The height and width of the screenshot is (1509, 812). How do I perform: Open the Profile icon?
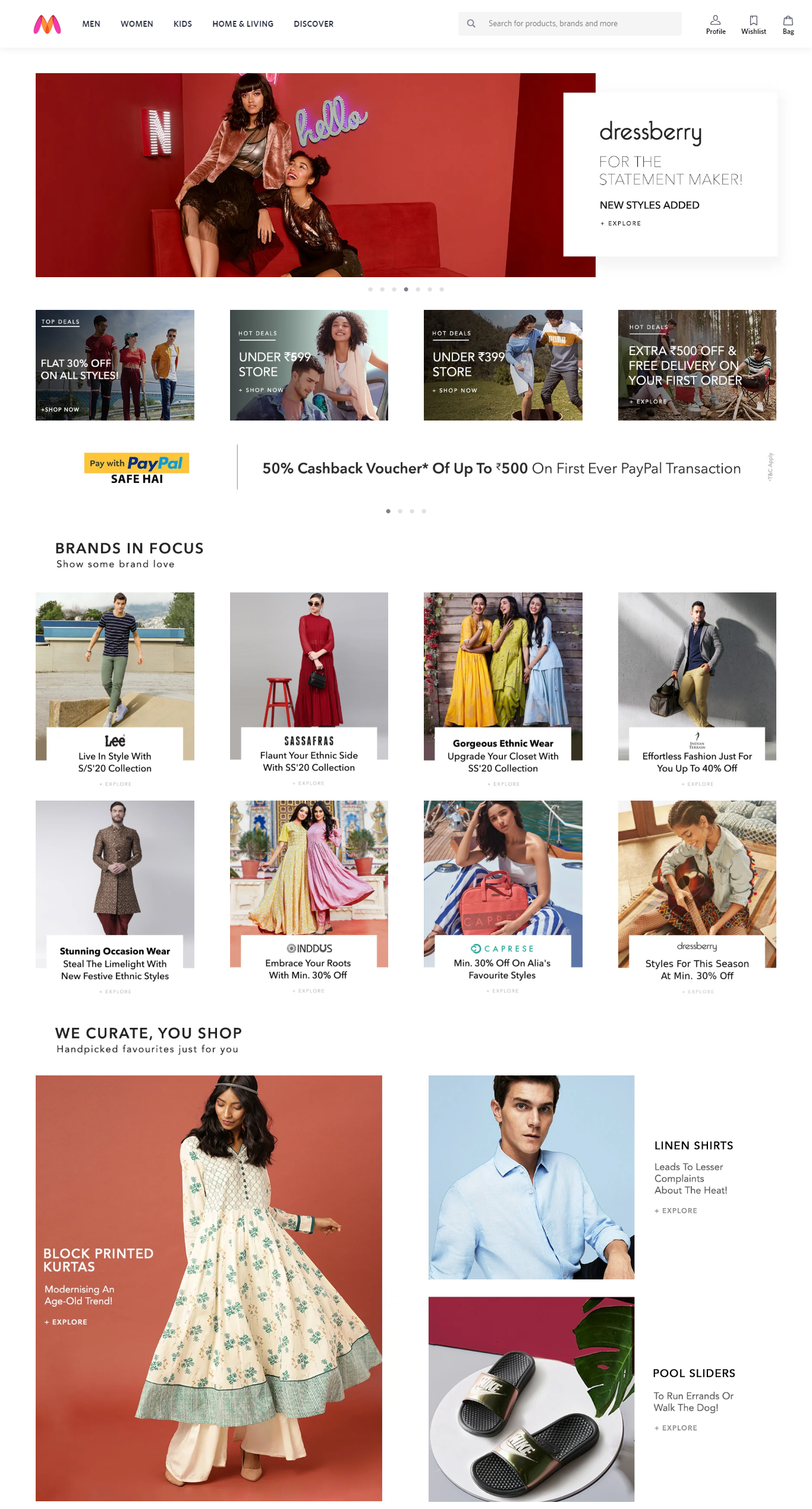(716, 20)
